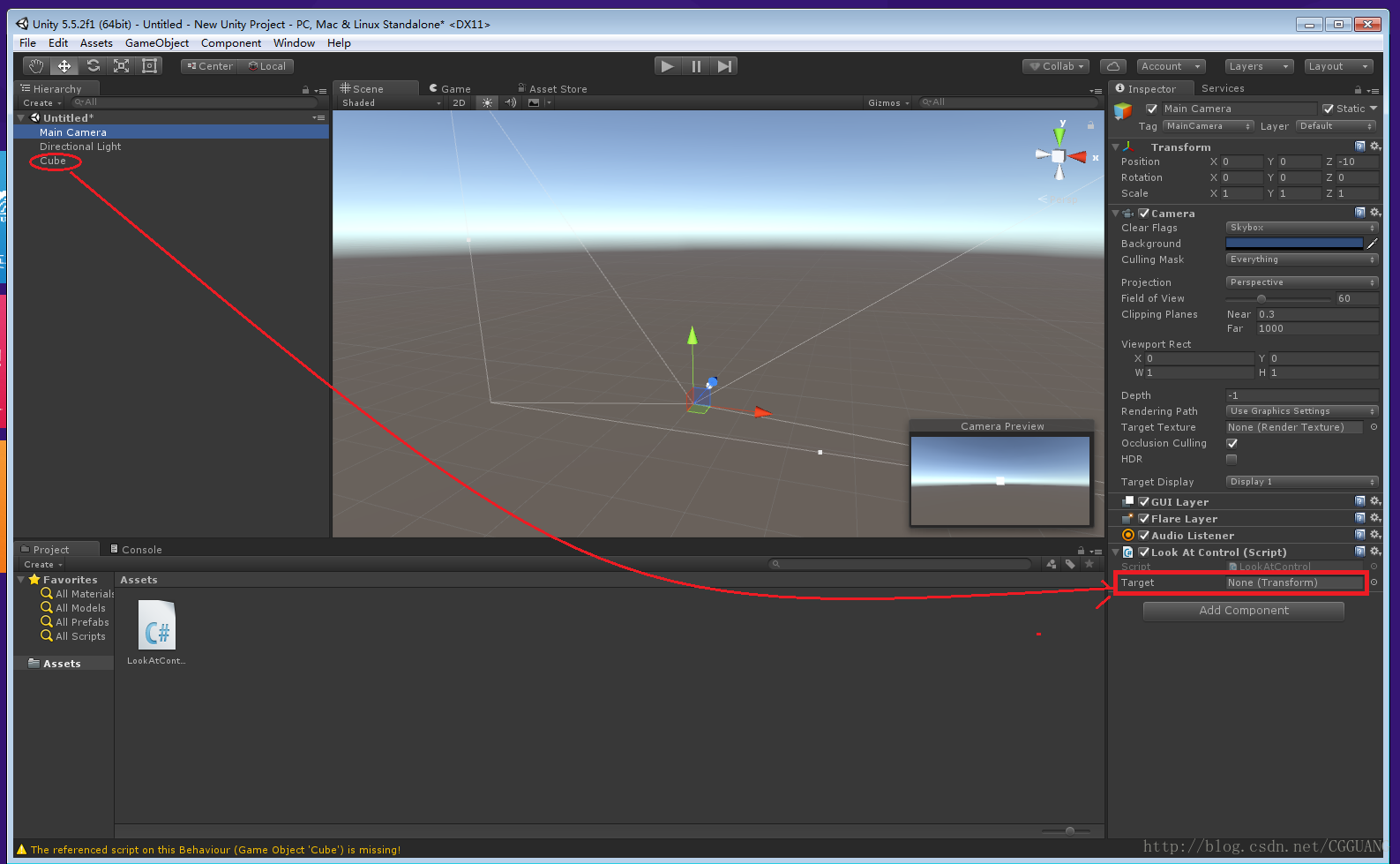Enable HDR checkbox
This screenshot has width=1400, height=864.
pyautogui.click(x=1232, y=459)
